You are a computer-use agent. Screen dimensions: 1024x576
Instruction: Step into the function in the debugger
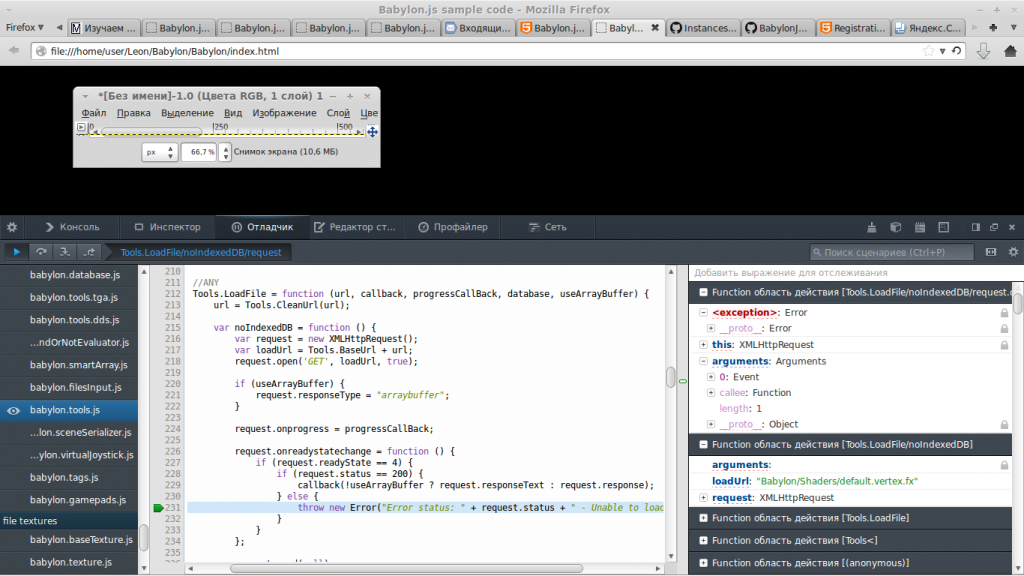[x=65, y=252]
